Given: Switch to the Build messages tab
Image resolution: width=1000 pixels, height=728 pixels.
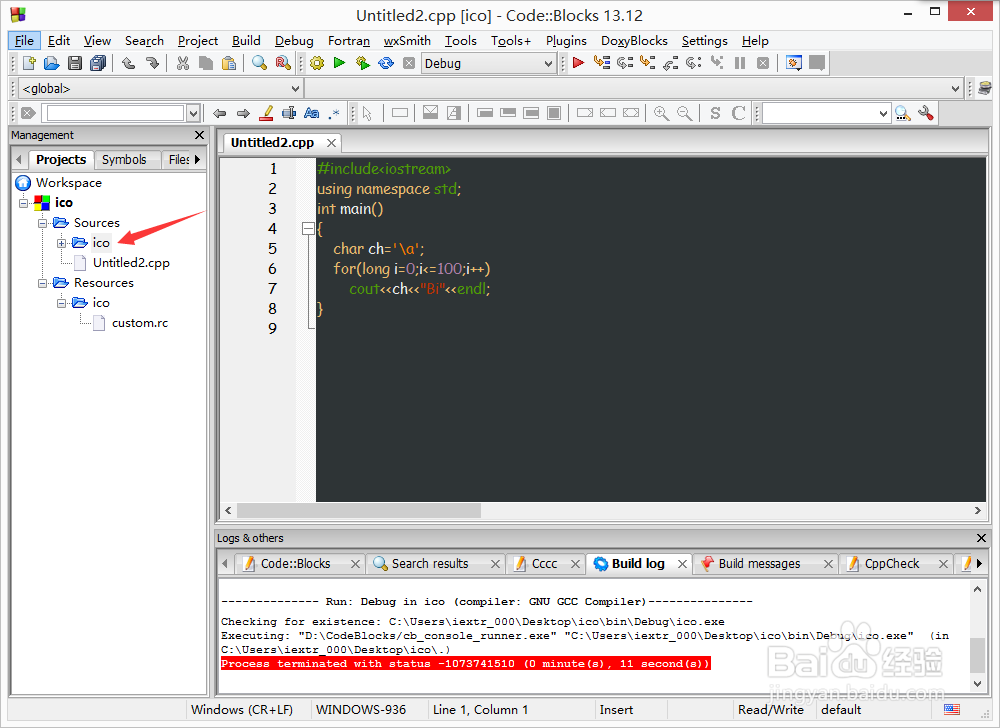Looking at the screenshot, I should 759,564.
